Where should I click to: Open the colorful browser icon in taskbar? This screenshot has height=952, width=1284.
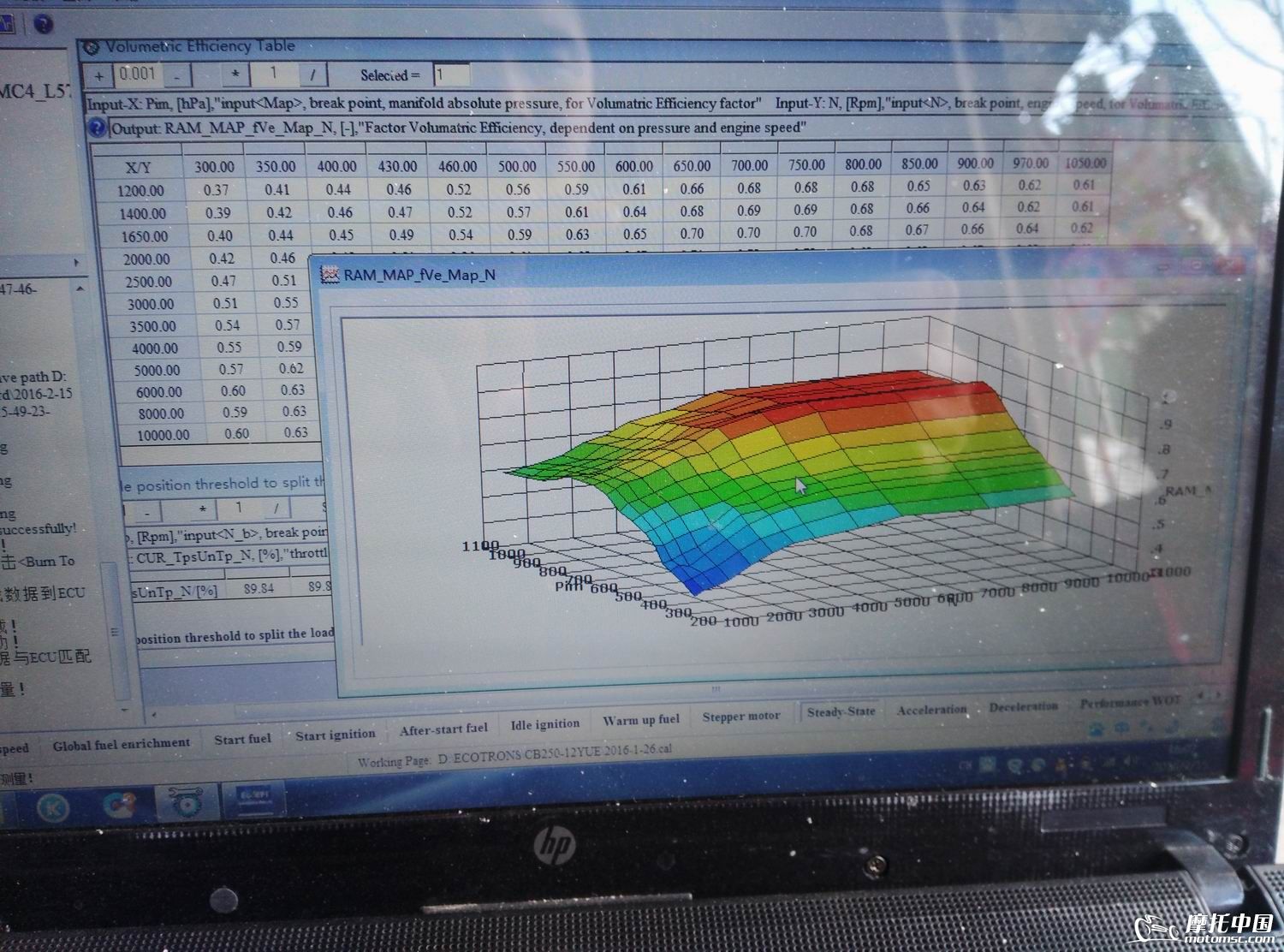click(x=120, y=805)
